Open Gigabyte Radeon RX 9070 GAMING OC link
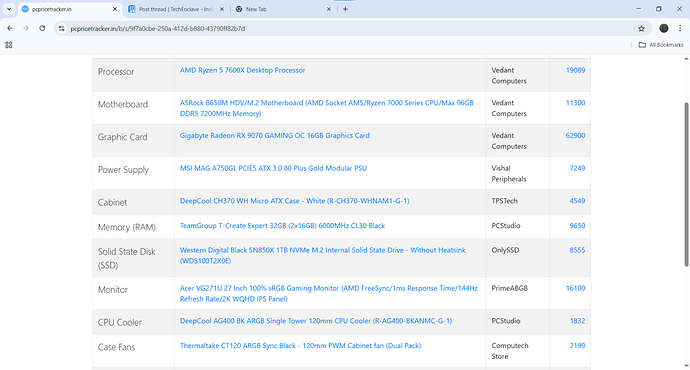690x370 pixels. pyautogui.click(x=275, y=136)
